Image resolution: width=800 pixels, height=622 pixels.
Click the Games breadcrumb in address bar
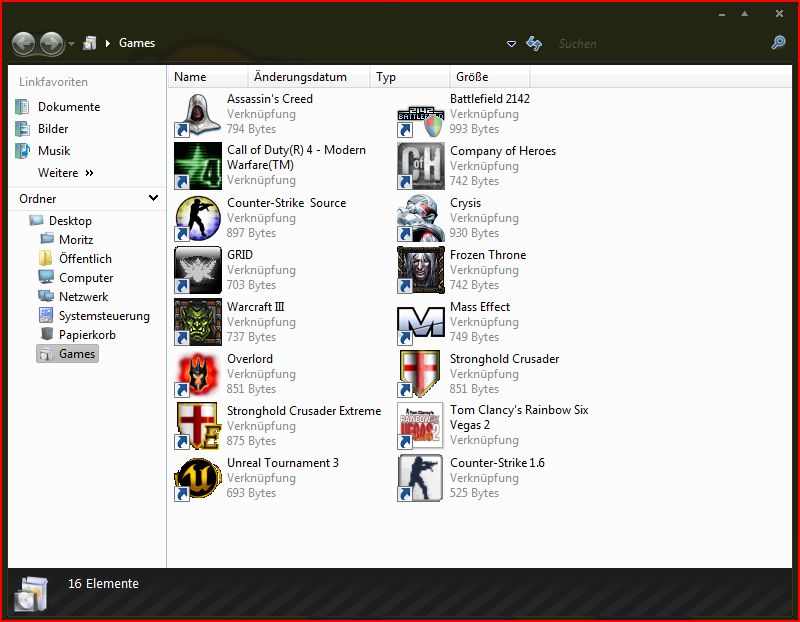pyautogui.click(x=137, y=43)
